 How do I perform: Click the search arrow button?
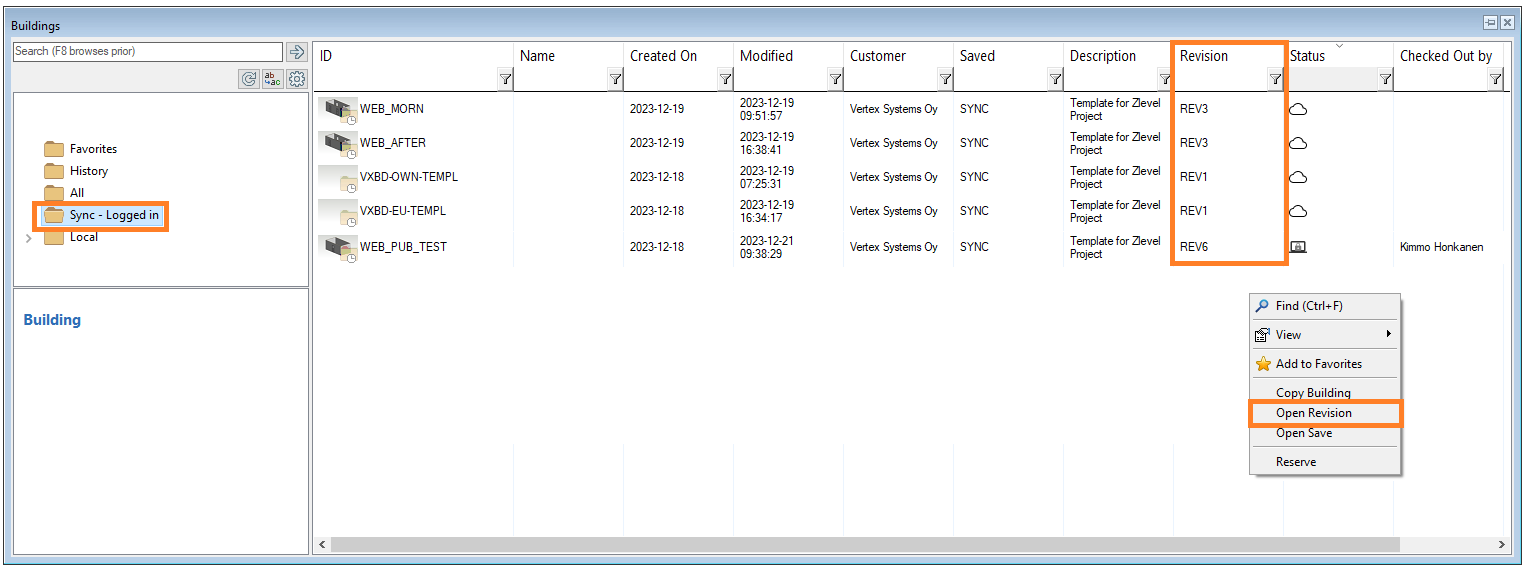click(x=297, y=52)
